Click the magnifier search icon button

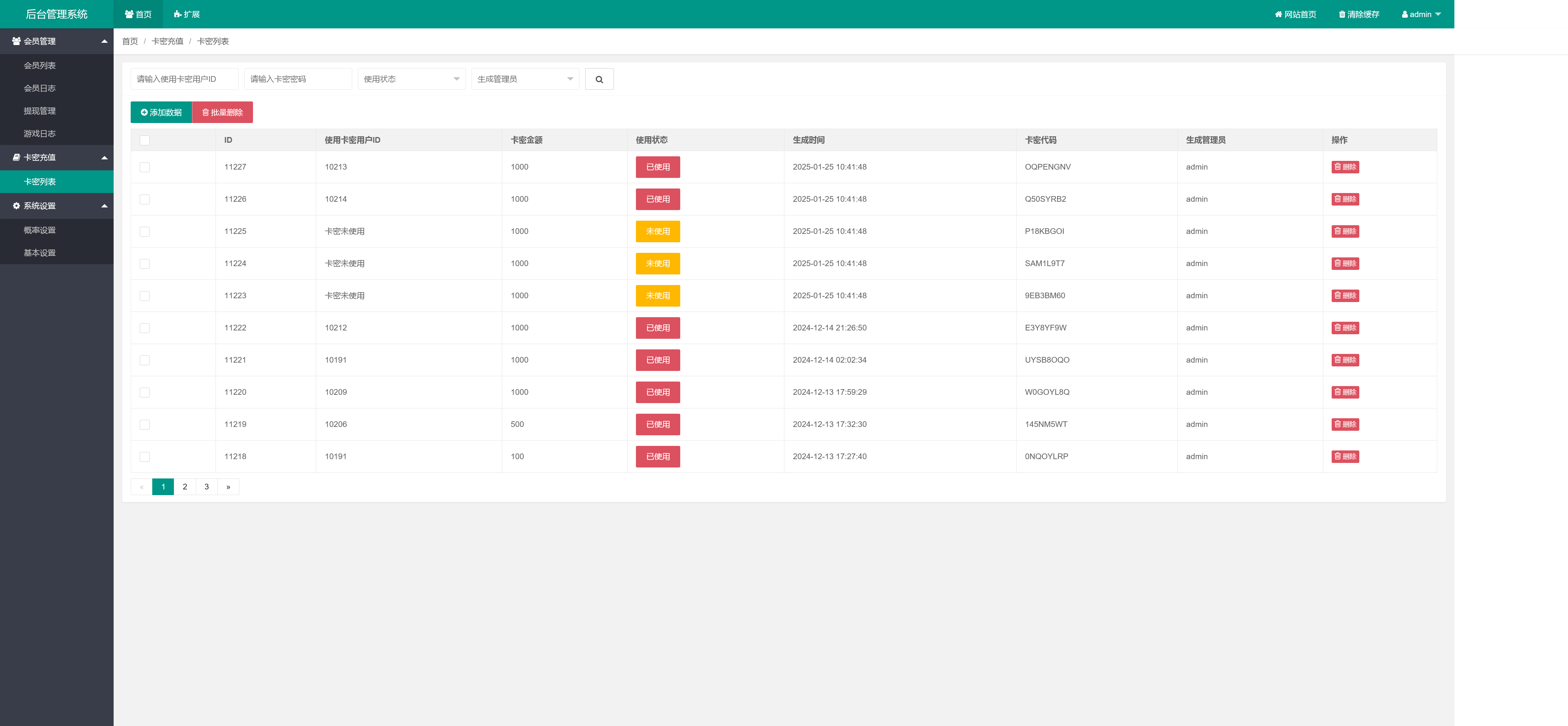coord(599,79)
